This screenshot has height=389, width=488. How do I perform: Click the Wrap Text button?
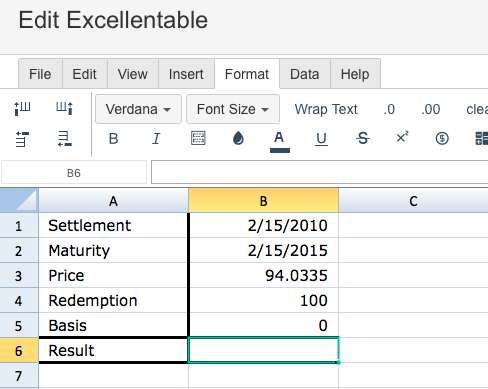tap(326, 109)
